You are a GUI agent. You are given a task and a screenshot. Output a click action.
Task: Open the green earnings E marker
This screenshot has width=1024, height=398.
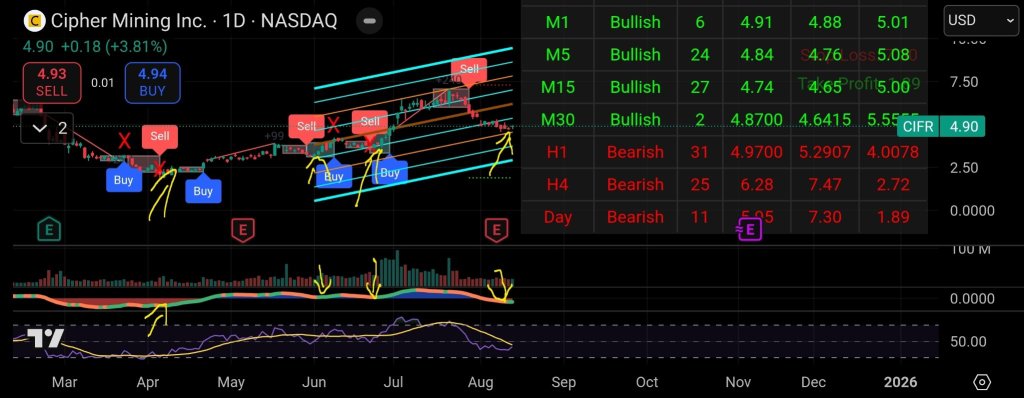click(49, 229)
